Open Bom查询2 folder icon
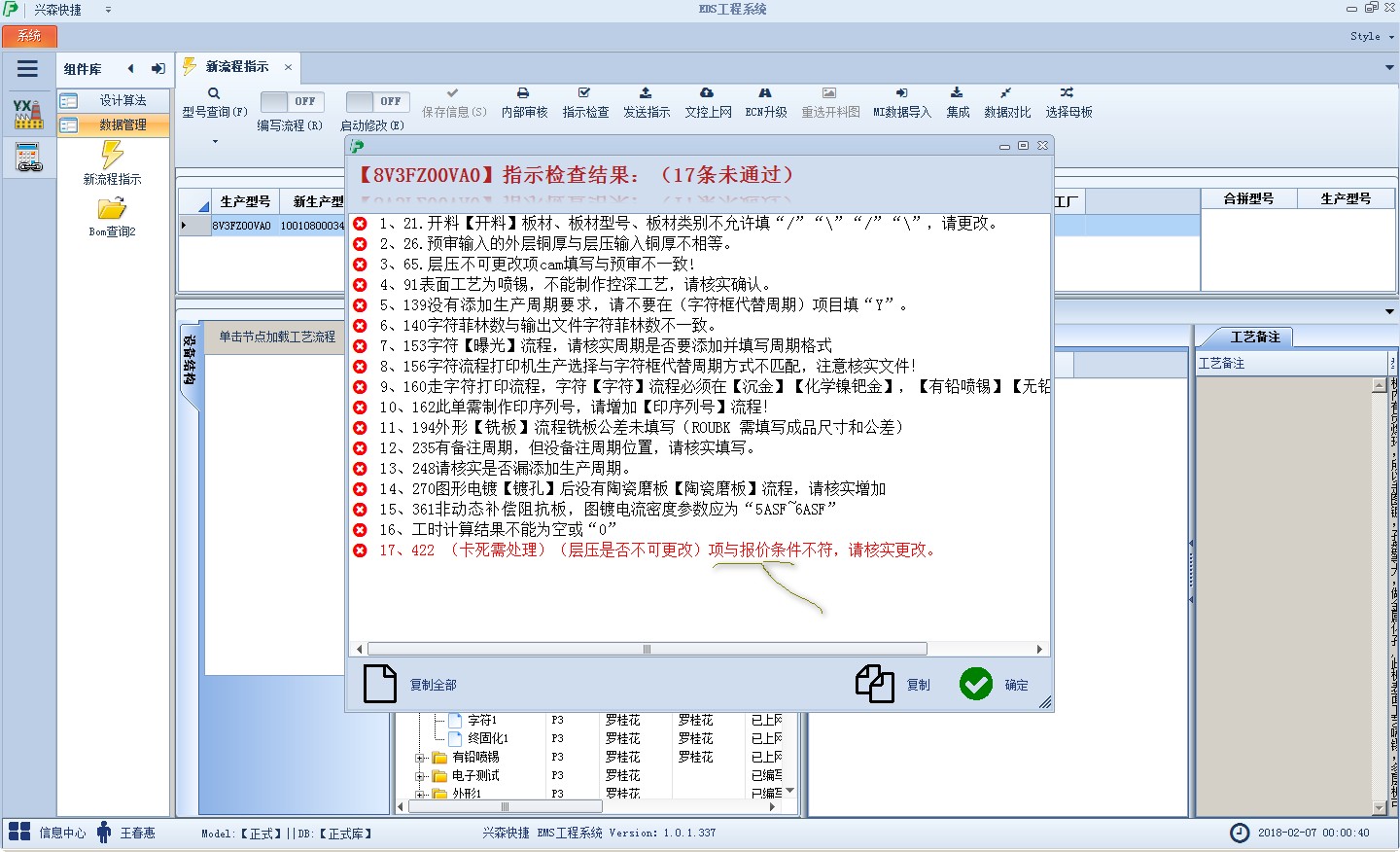 click(x=112, y=209)
